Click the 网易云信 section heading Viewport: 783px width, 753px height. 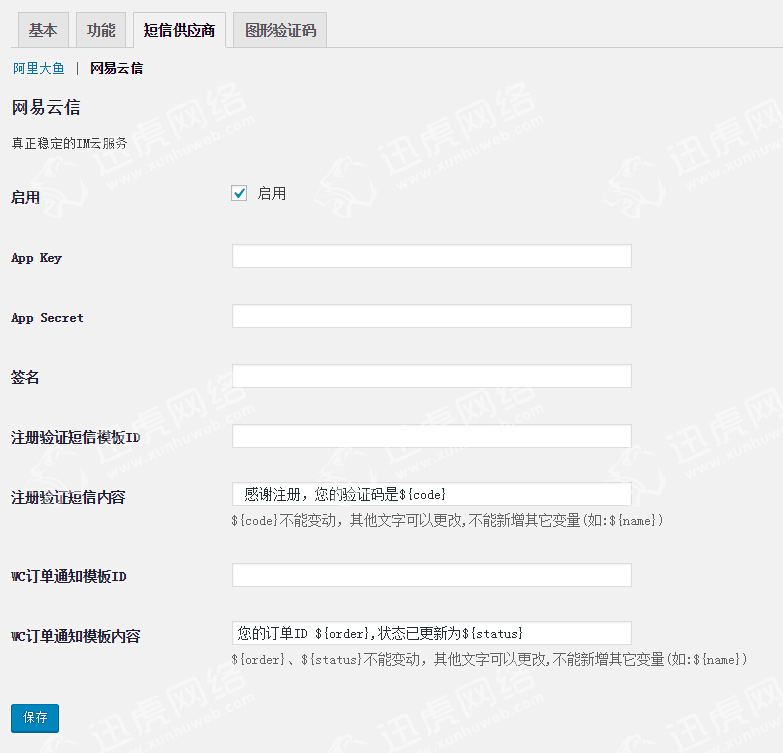46,107
